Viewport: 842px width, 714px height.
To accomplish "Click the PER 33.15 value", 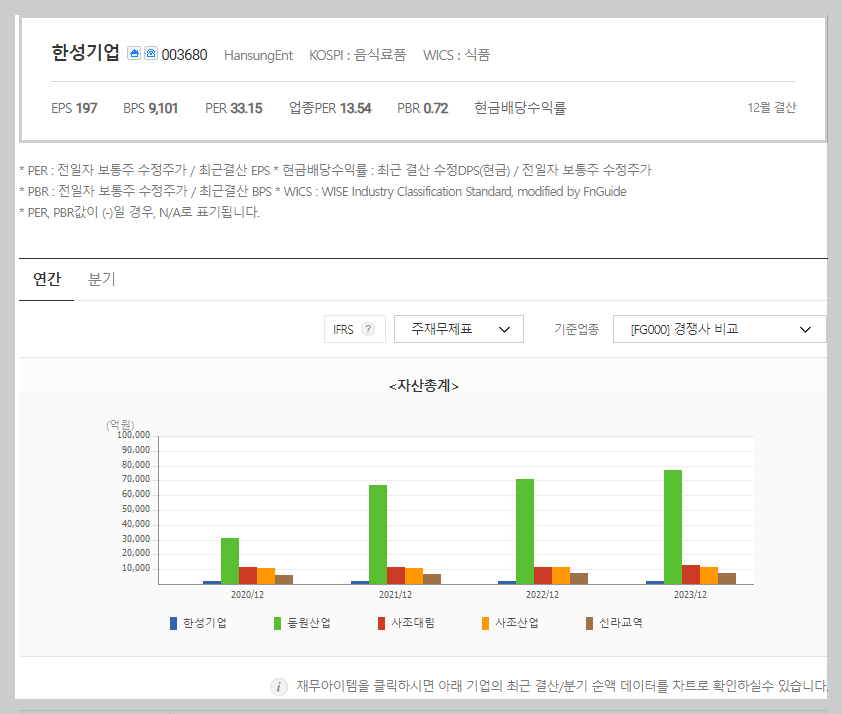I will click(234, 108).
